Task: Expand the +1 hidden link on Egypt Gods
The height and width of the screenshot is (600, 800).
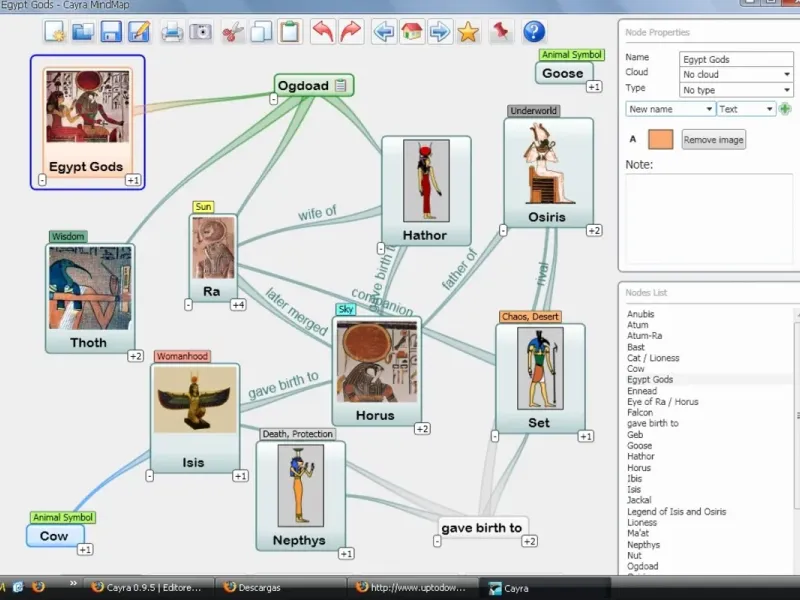Action: 133,180
